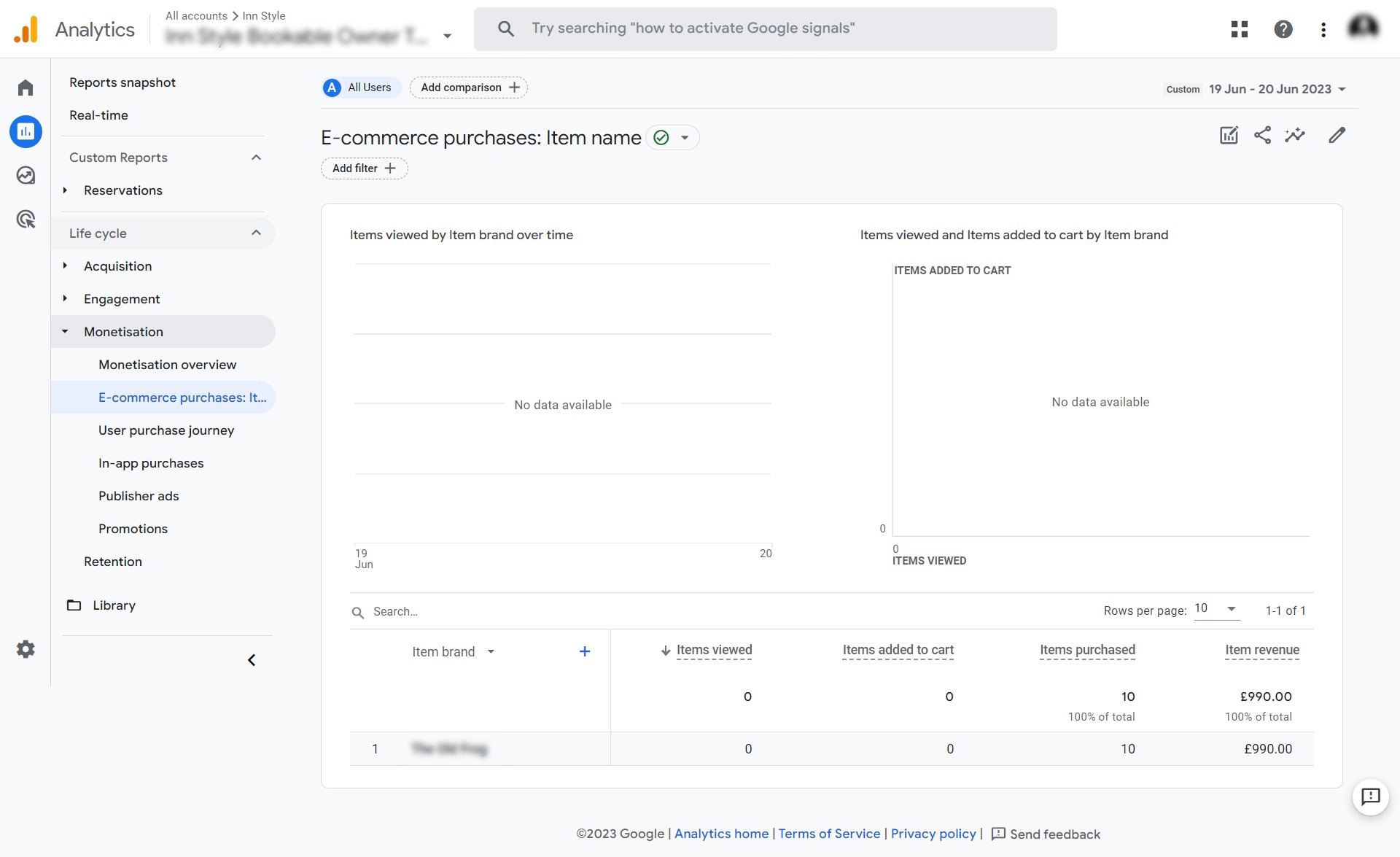The image size is (1400, 857).
Task: Select User purchase journey report
Action: coord(166,430)
